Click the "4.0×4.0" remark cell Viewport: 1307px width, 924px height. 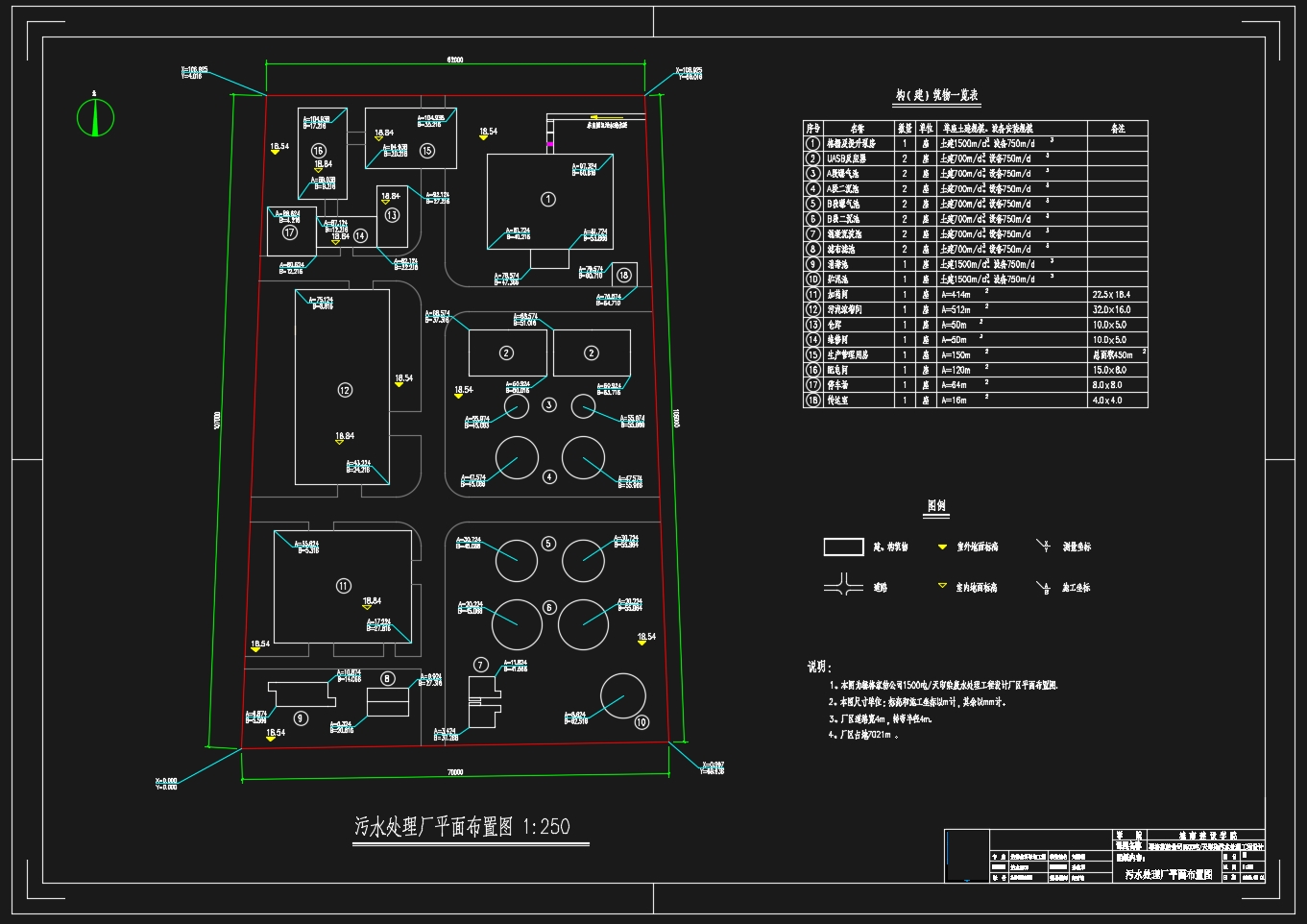click(x=1117, y=400)
